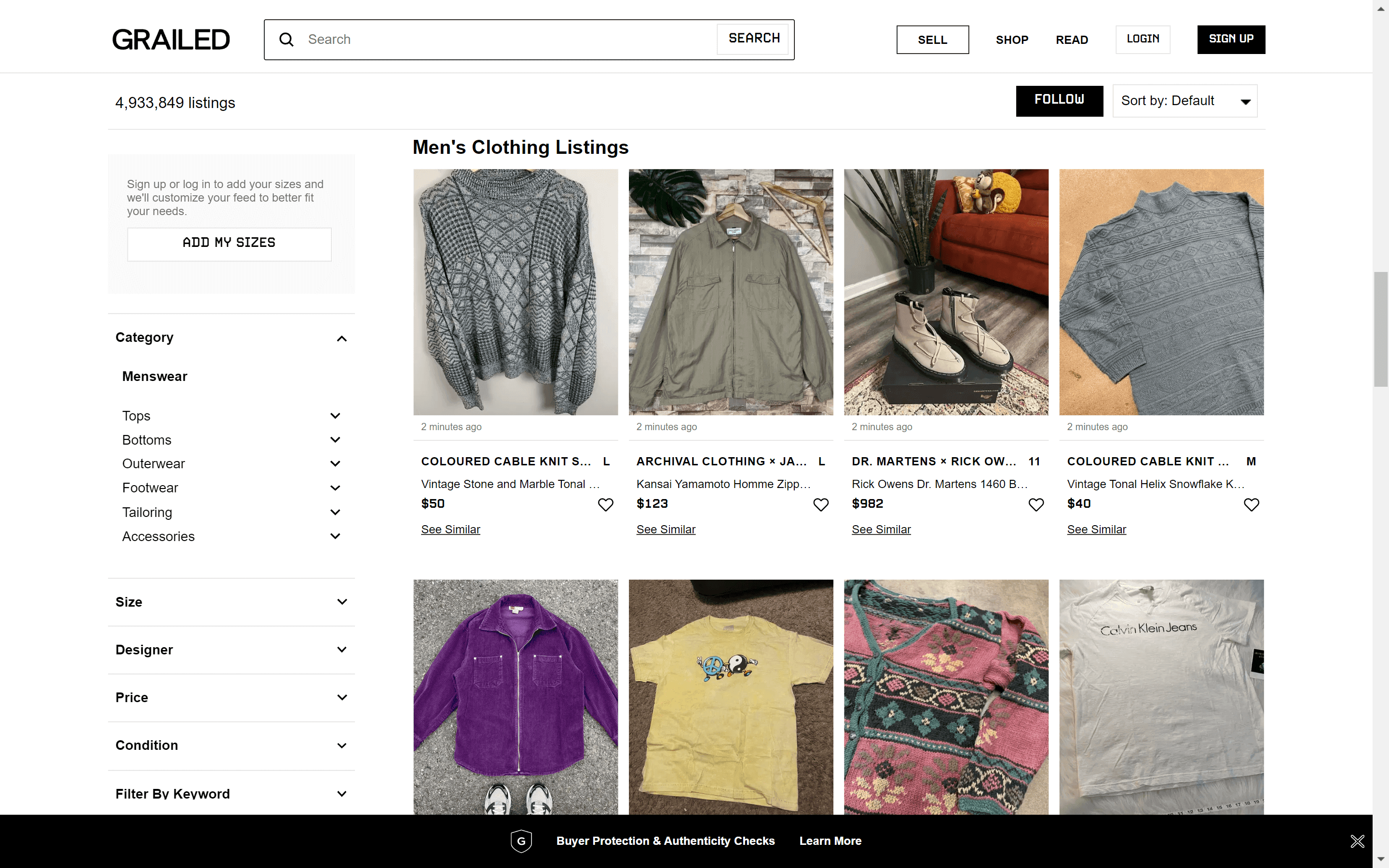Dismiss the buyer protection banner with the X

point(1358,841)
